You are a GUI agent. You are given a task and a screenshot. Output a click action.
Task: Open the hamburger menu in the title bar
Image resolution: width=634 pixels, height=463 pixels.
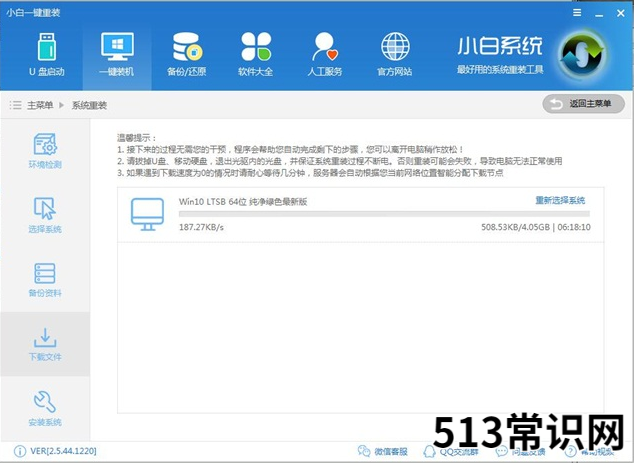coord(577,13)
